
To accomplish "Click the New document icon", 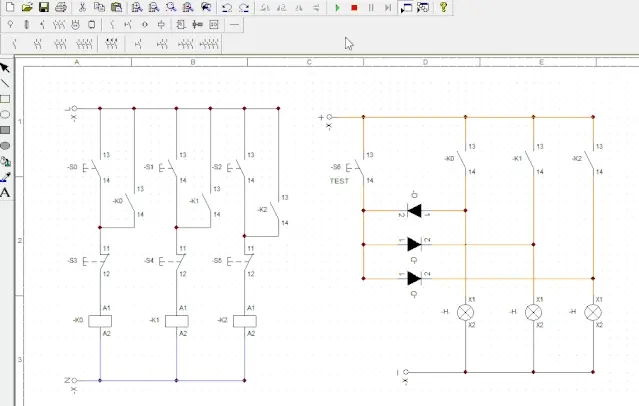I will [9, 7].
